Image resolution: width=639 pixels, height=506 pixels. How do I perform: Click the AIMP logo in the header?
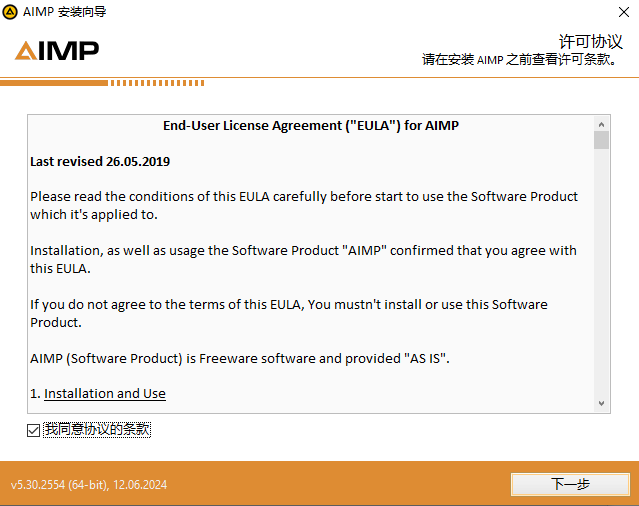tap(57, 50)
